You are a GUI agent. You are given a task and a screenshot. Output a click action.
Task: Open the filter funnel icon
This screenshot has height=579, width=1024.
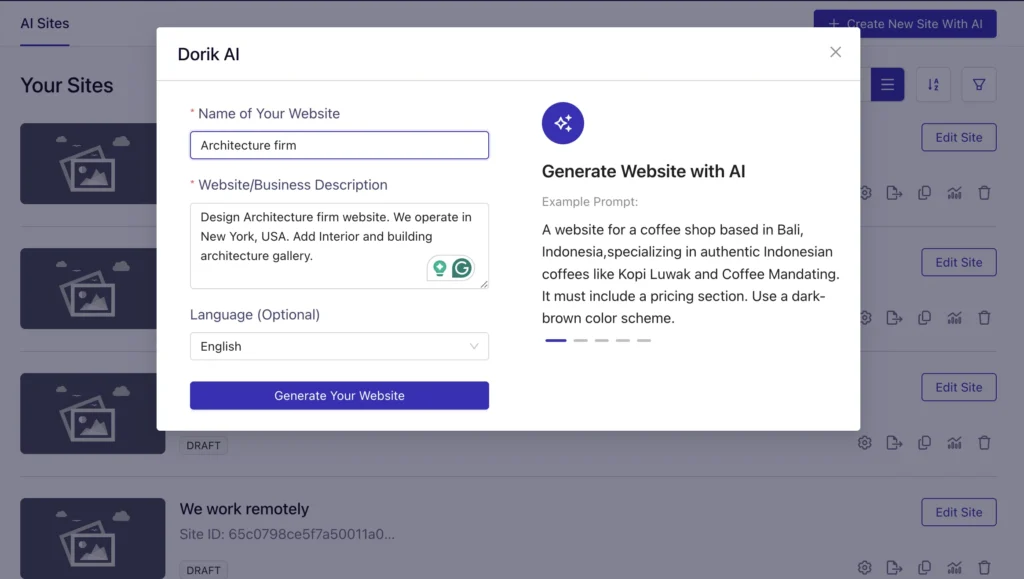(979, 84)
